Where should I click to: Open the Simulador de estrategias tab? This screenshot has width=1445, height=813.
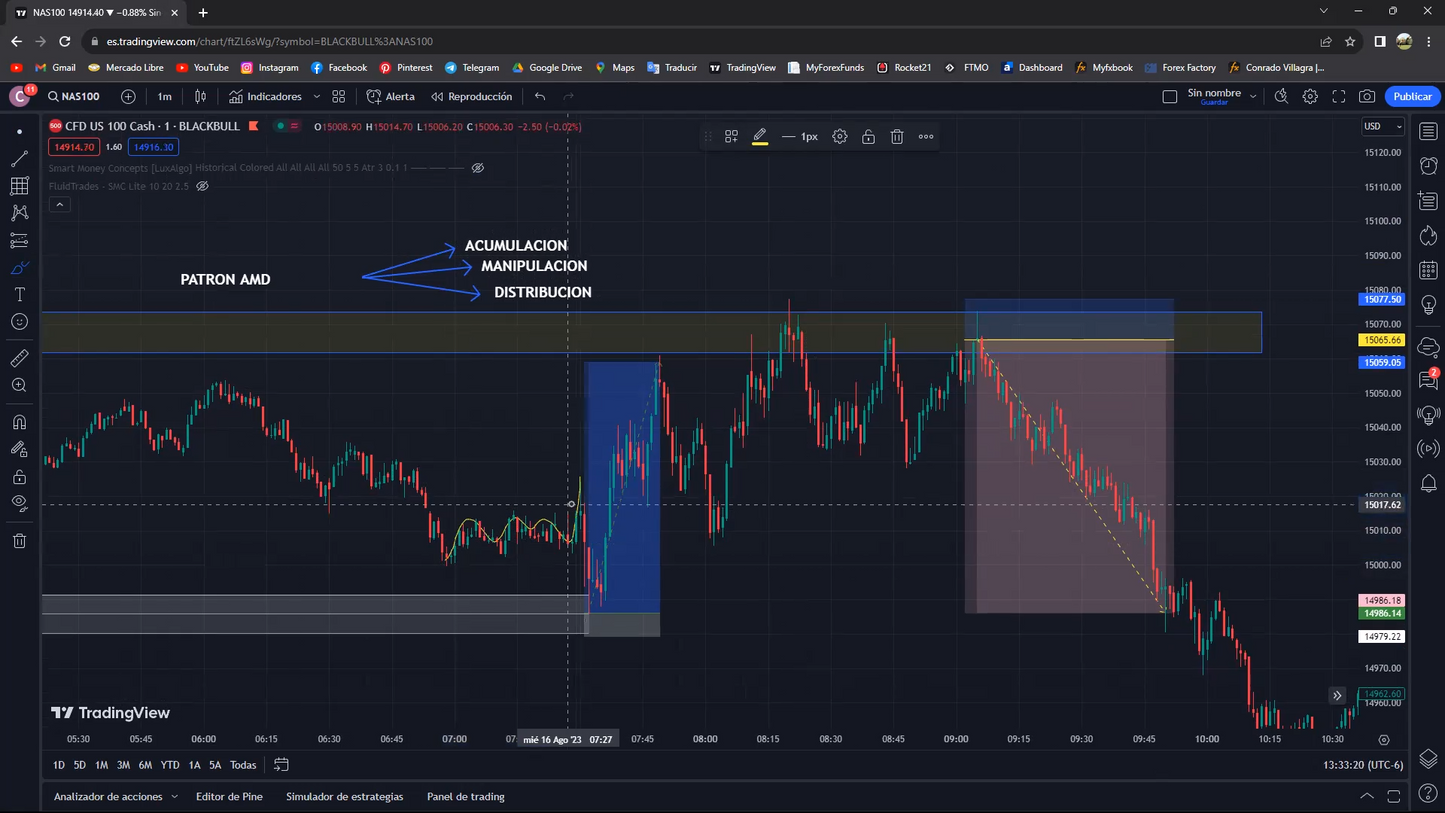tap(345, 797)
